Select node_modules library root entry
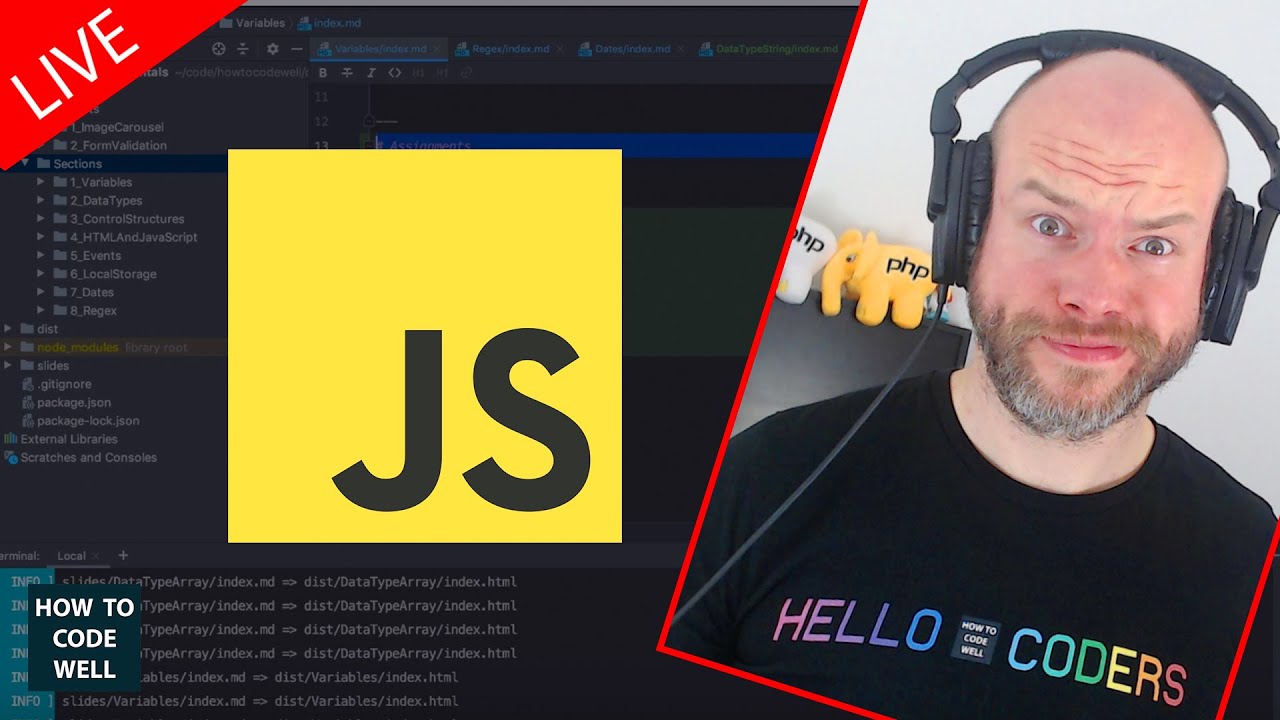Screen dimensions: 1280x720 pyautogui.click(x=112, y=347)
